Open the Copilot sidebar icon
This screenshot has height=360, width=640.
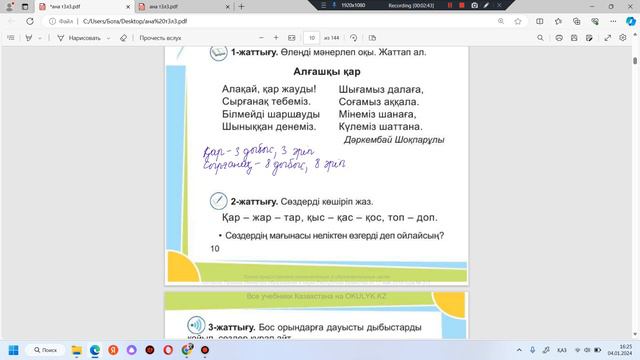click(x=631, y=21)
